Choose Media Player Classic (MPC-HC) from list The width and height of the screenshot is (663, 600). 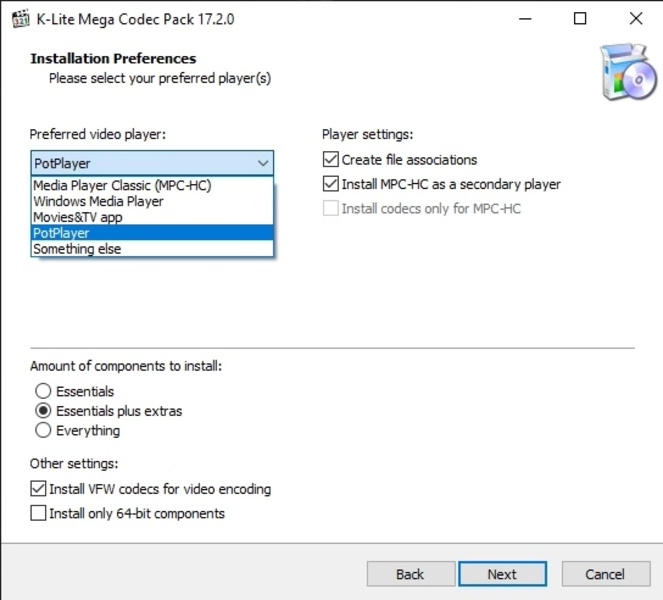point(152,185)
